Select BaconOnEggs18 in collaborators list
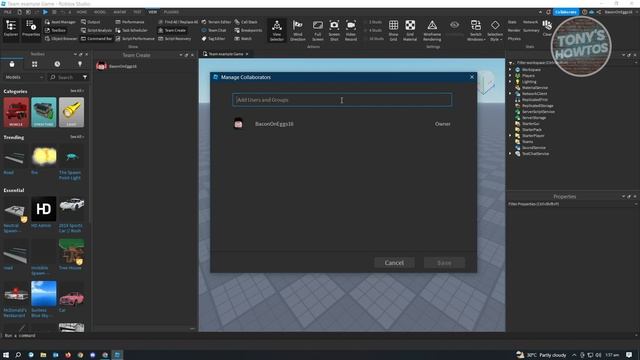Screen dimensions: 640x360 click(x=342, y=124)
